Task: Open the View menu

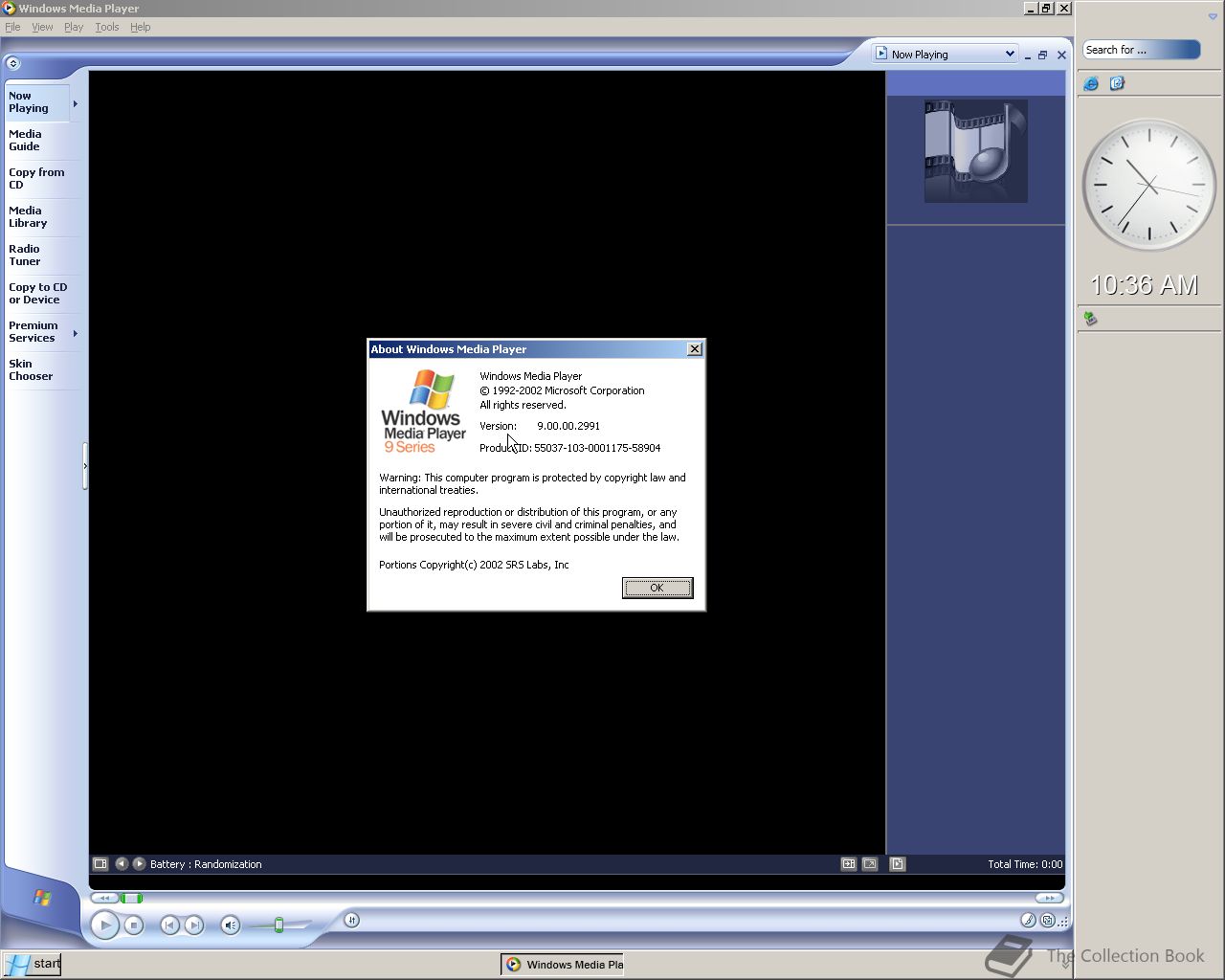Action: (x=42, y=27)
